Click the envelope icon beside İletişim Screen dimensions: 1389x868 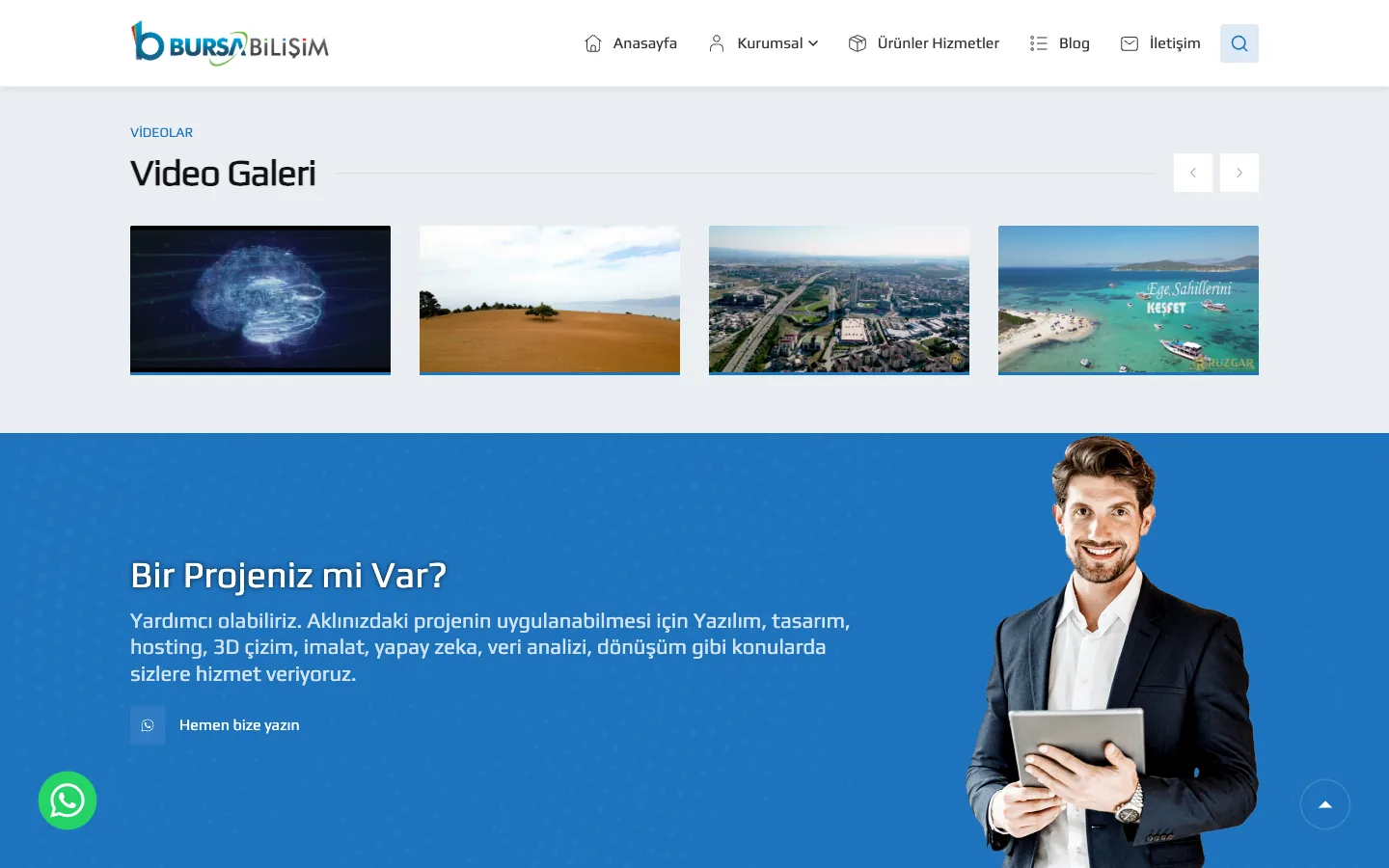coord(1130,43)
